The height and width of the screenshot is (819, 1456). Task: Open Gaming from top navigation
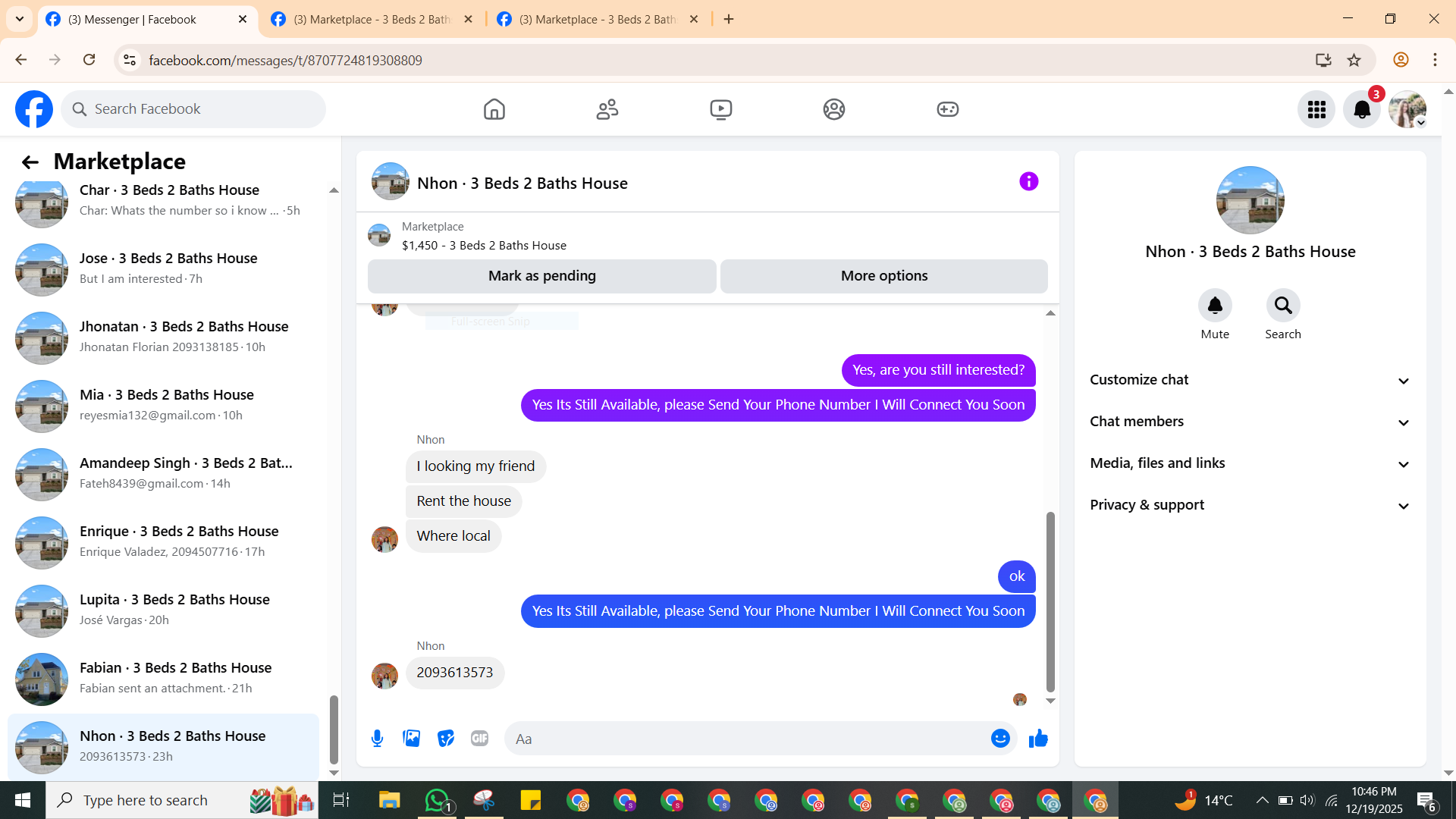947,109
